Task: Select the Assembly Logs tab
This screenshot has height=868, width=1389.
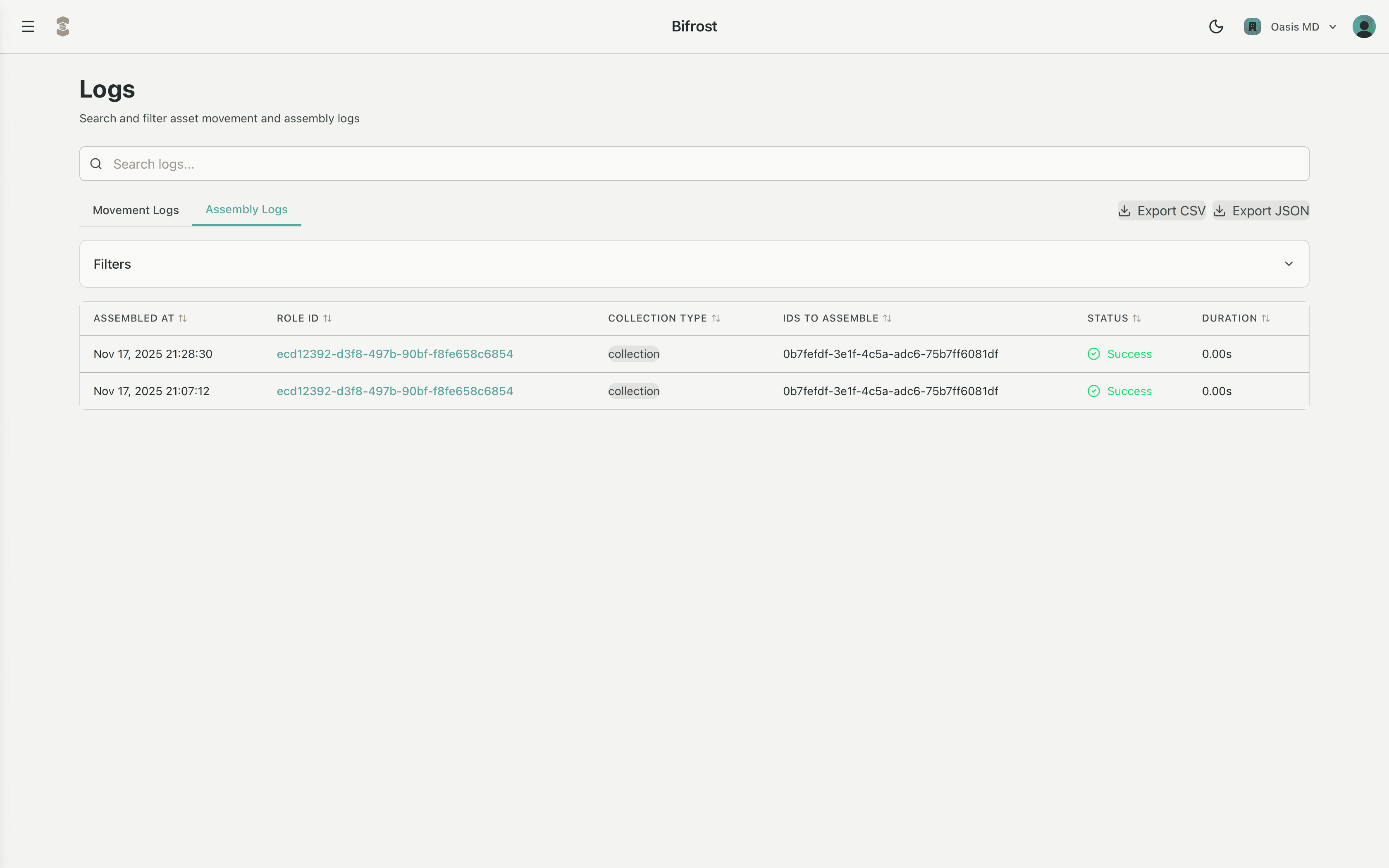Action: coord(246,209)
